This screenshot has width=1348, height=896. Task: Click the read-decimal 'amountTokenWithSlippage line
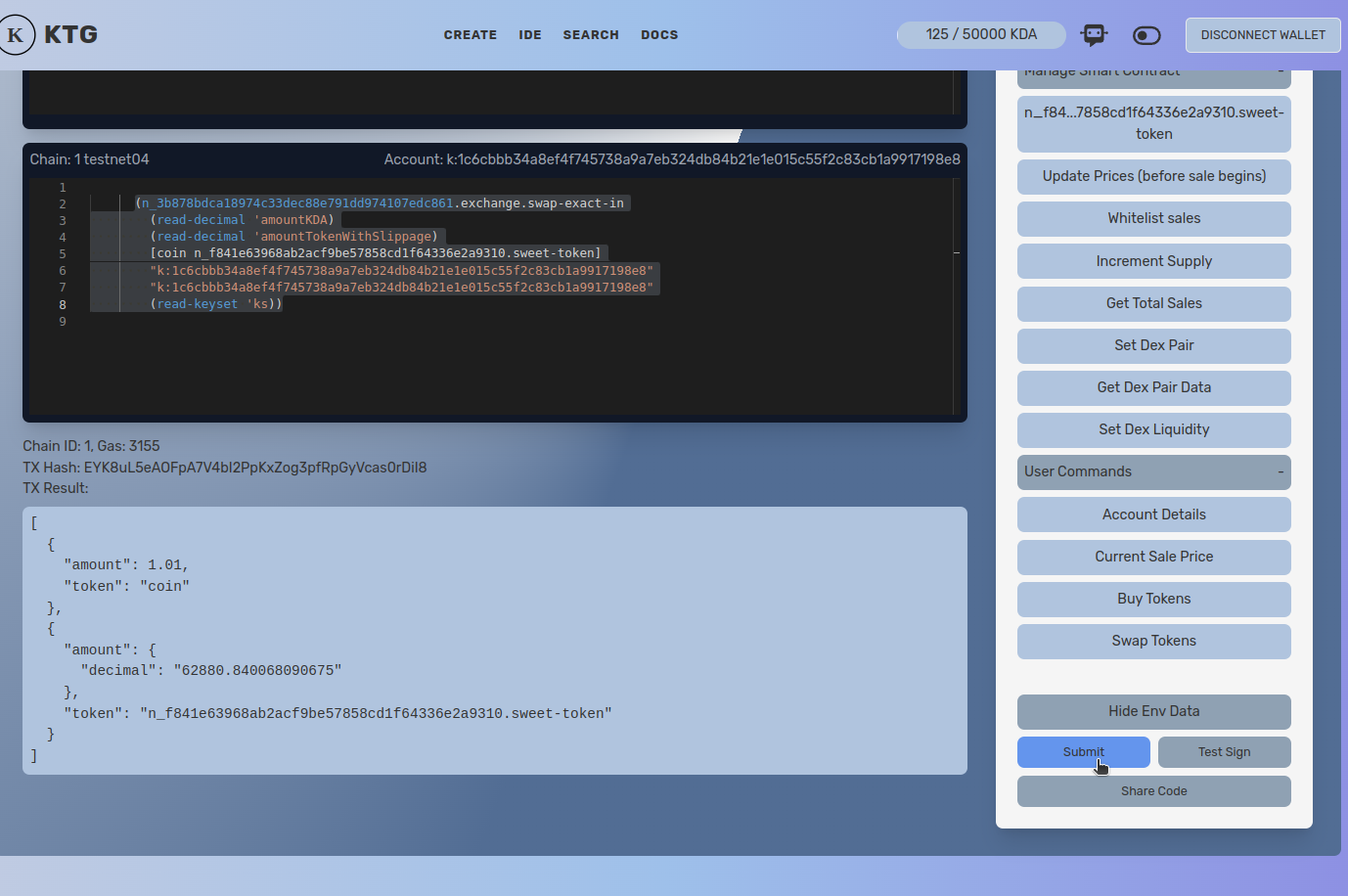[x=293, y=237]
